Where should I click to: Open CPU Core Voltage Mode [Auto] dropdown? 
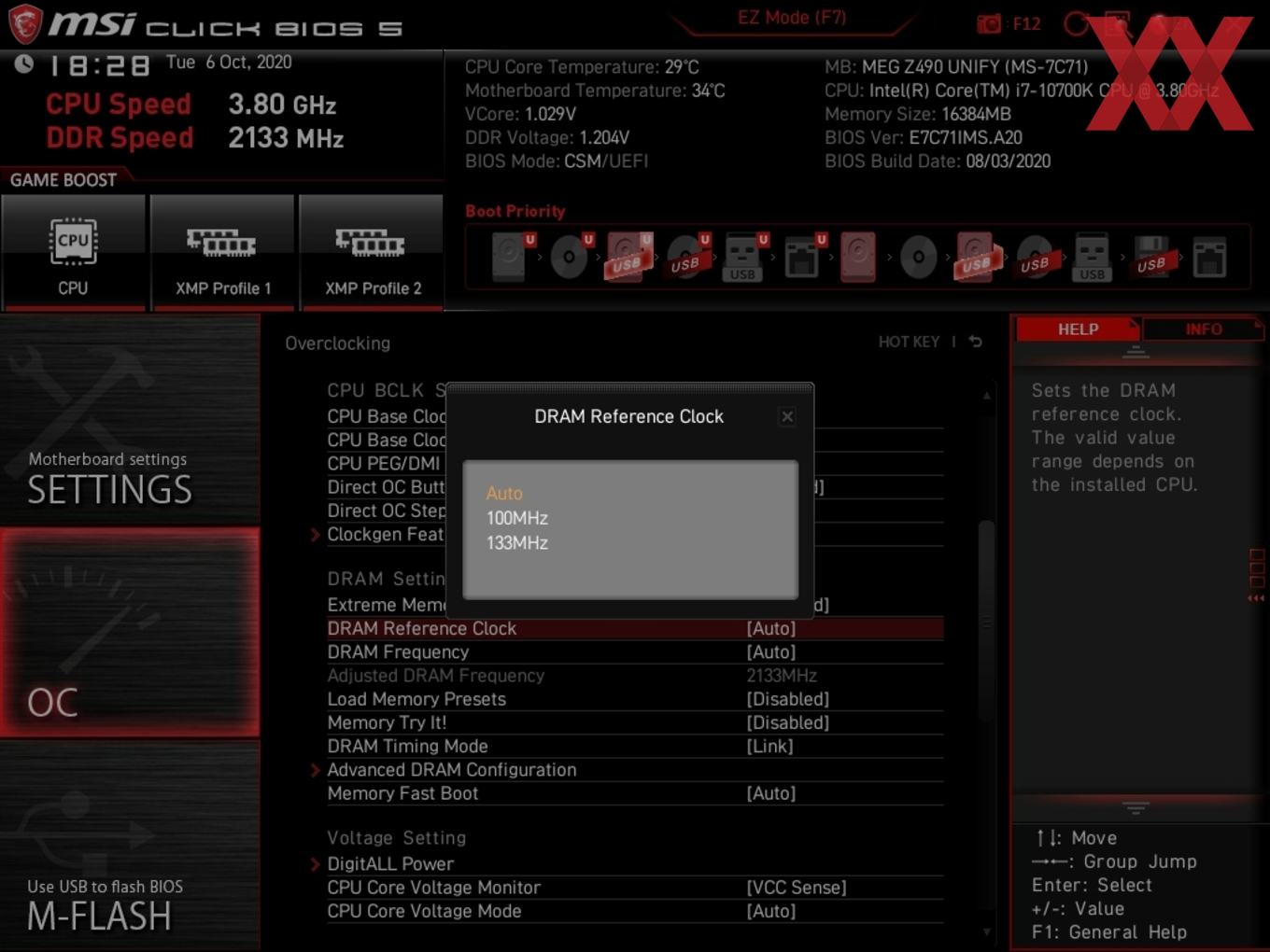click(x=771, y=911)
